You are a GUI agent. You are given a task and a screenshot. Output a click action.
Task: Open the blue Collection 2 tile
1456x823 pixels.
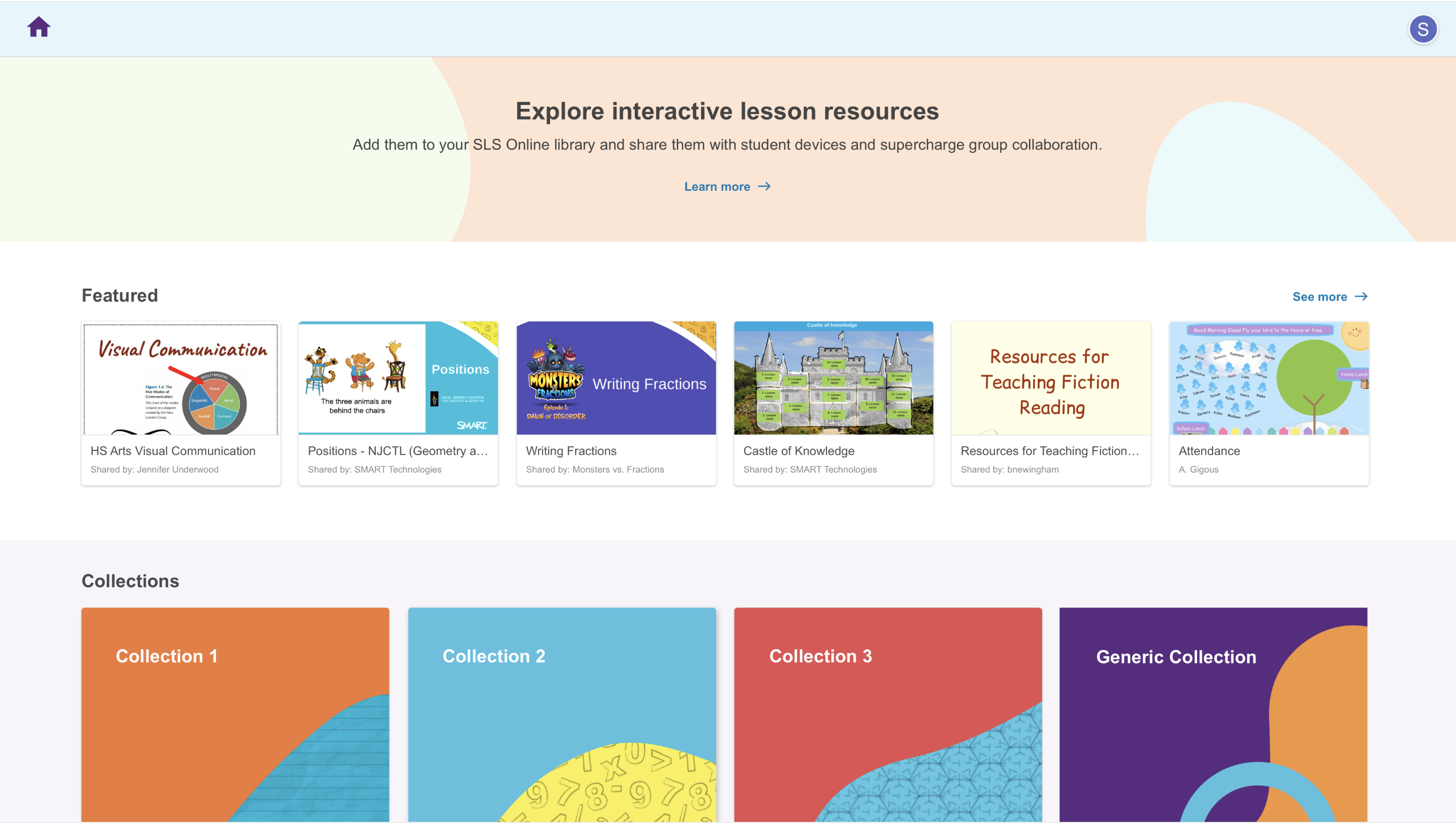pos(562,714)
